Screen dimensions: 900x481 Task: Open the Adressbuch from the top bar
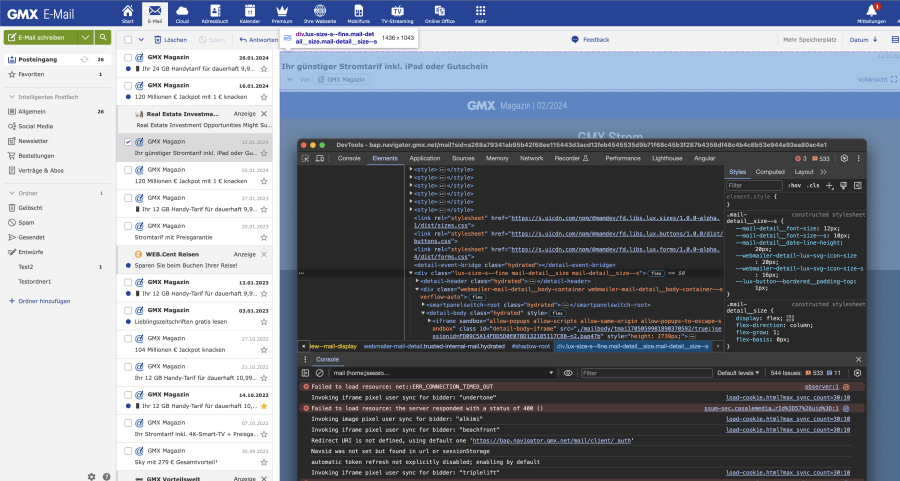point(214,13)
